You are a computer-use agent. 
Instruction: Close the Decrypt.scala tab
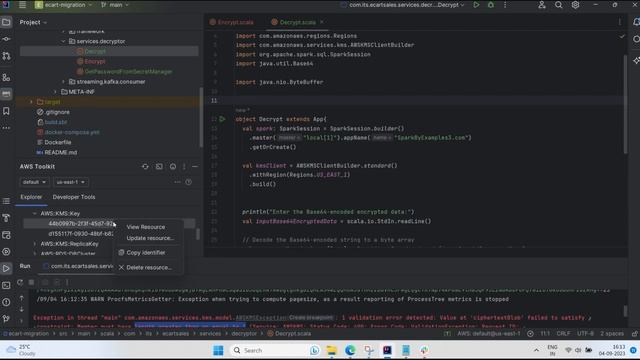(x=322, y=22)
